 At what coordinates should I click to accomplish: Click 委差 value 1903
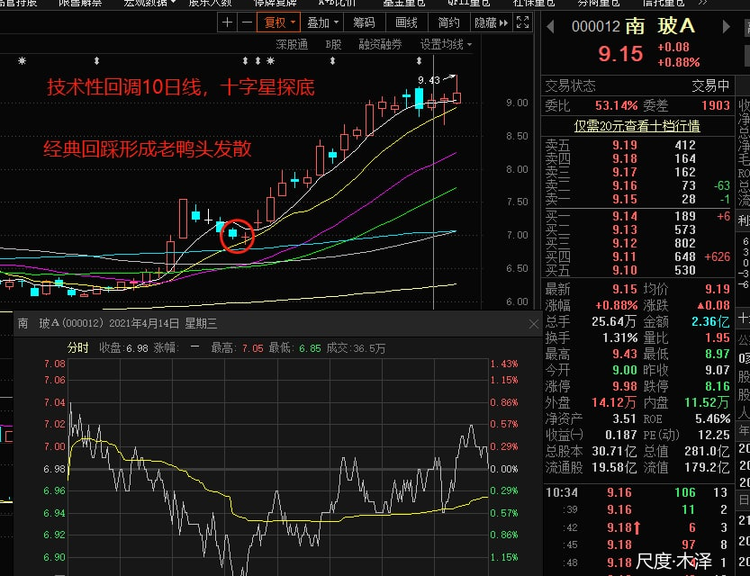pyautogui.click(x=716, y=105)
